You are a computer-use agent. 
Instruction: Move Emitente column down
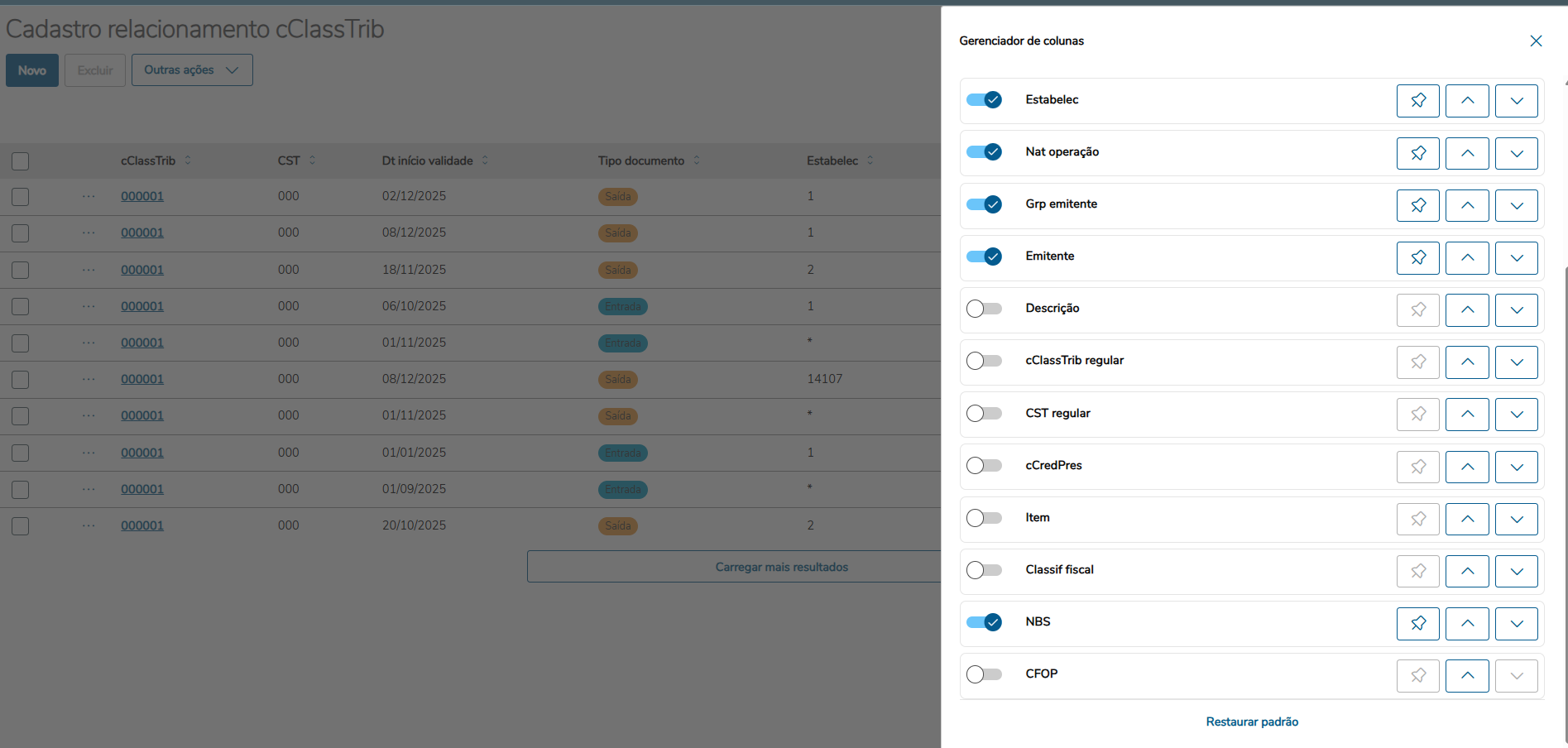coord(1516,257)
